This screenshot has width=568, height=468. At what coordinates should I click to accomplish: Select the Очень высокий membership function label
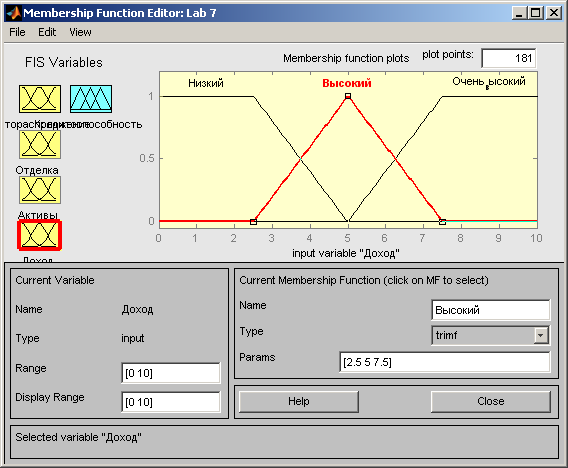click(x=489, y=82)
